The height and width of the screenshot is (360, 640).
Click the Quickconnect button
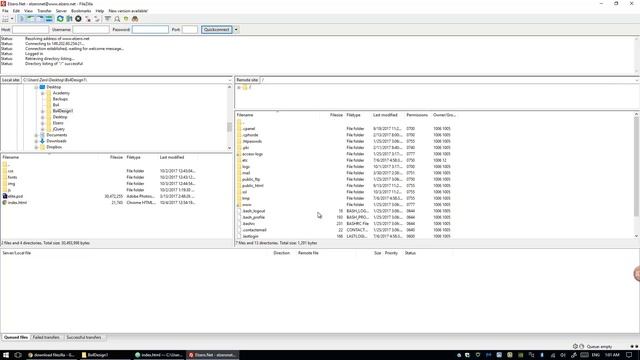217,29
